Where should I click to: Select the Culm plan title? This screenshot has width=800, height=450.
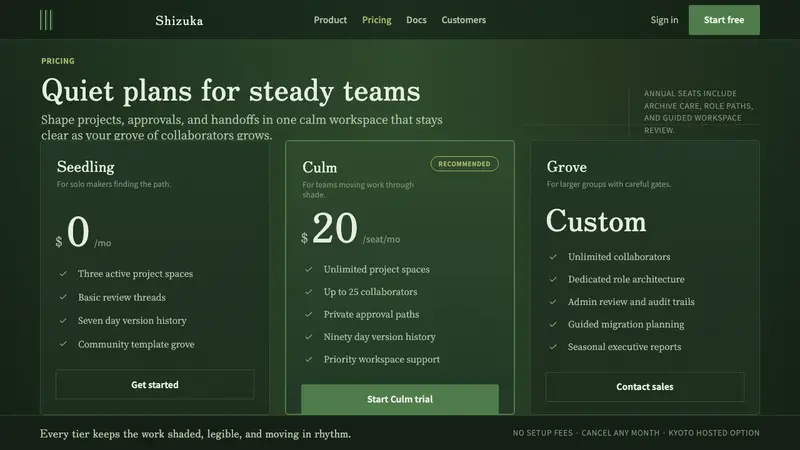click(319, 167)
